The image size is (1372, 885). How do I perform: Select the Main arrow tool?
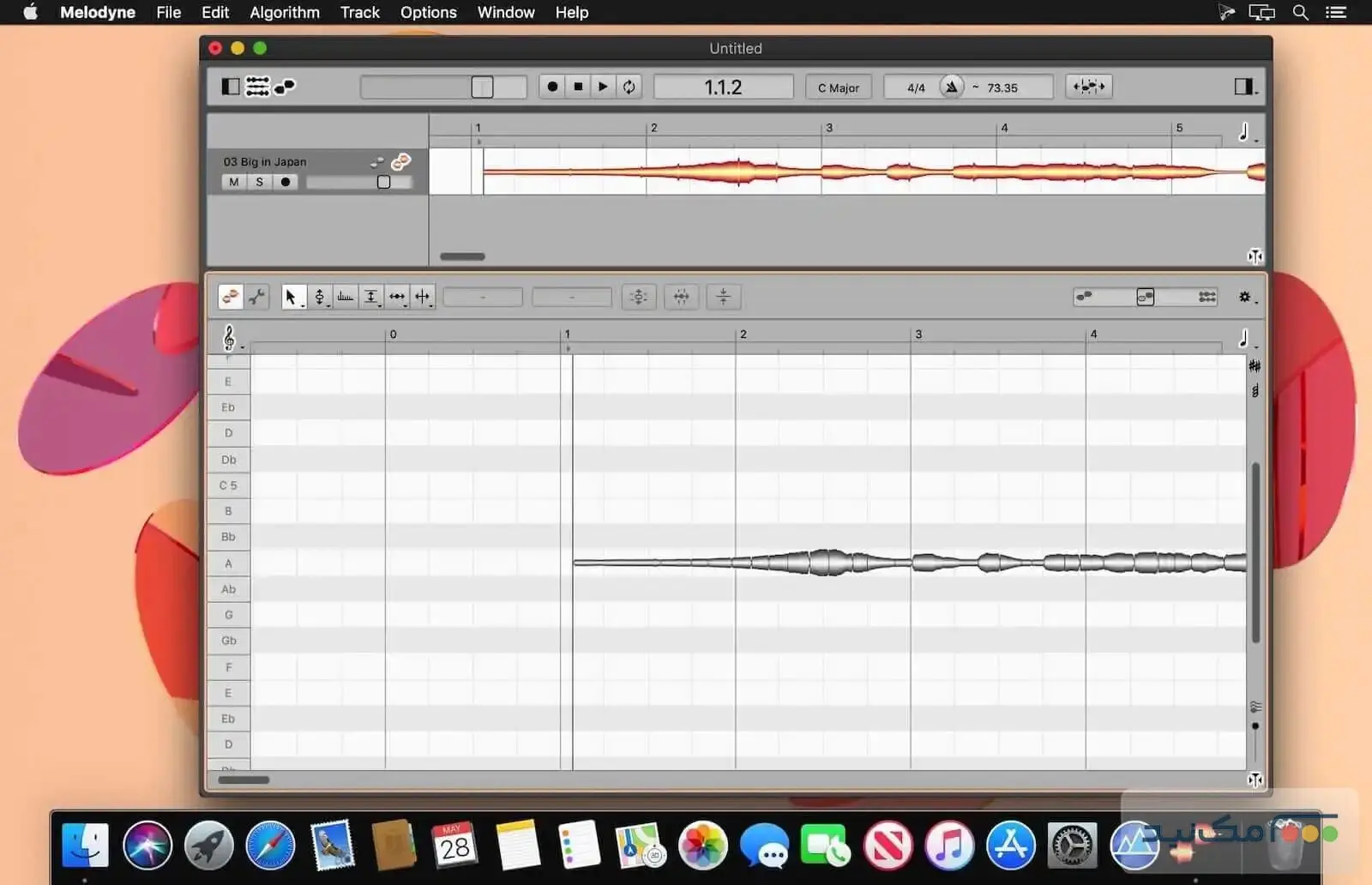coord(292,296)
